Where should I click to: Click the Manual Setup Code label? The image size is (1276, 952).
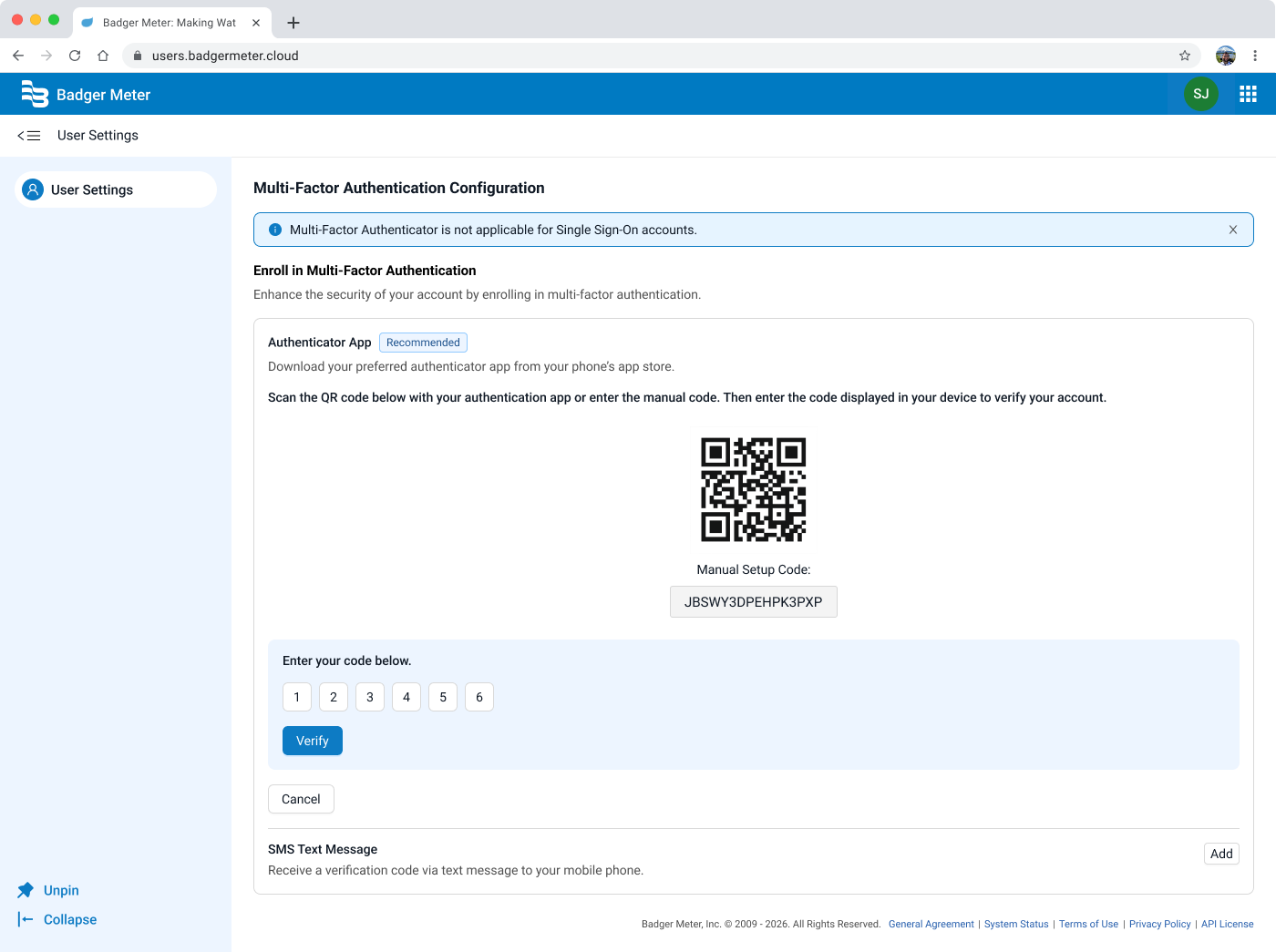pos(754,569)
